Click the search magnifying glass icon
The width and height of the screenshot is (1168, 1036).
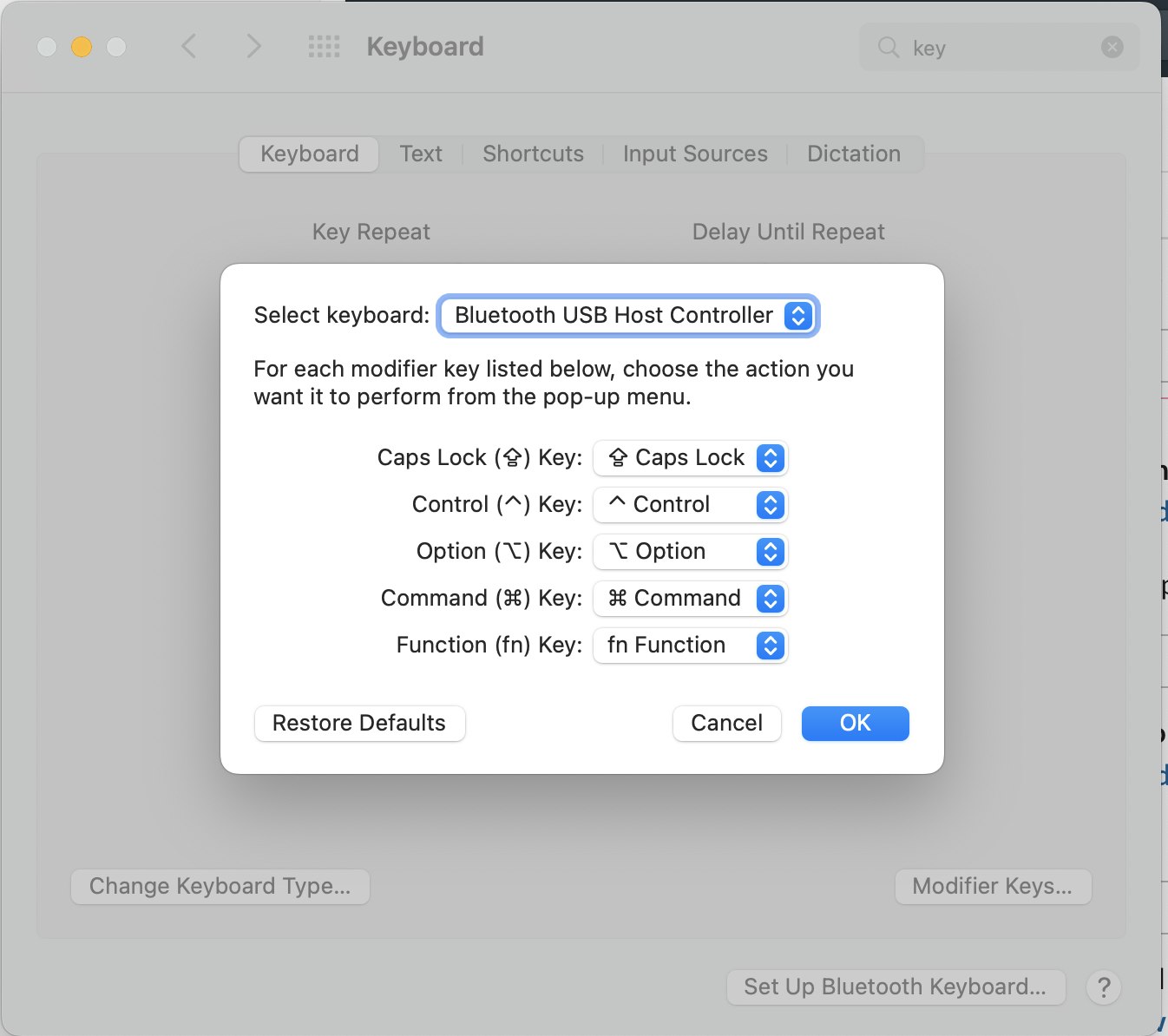point(888,47)
